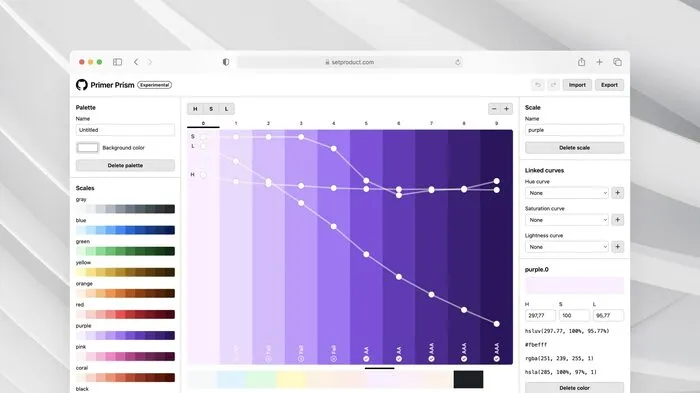This screenshot has width=700, height=393.
Task: Toggle the Safari sidebar icon
Action: tap(117, 62)
